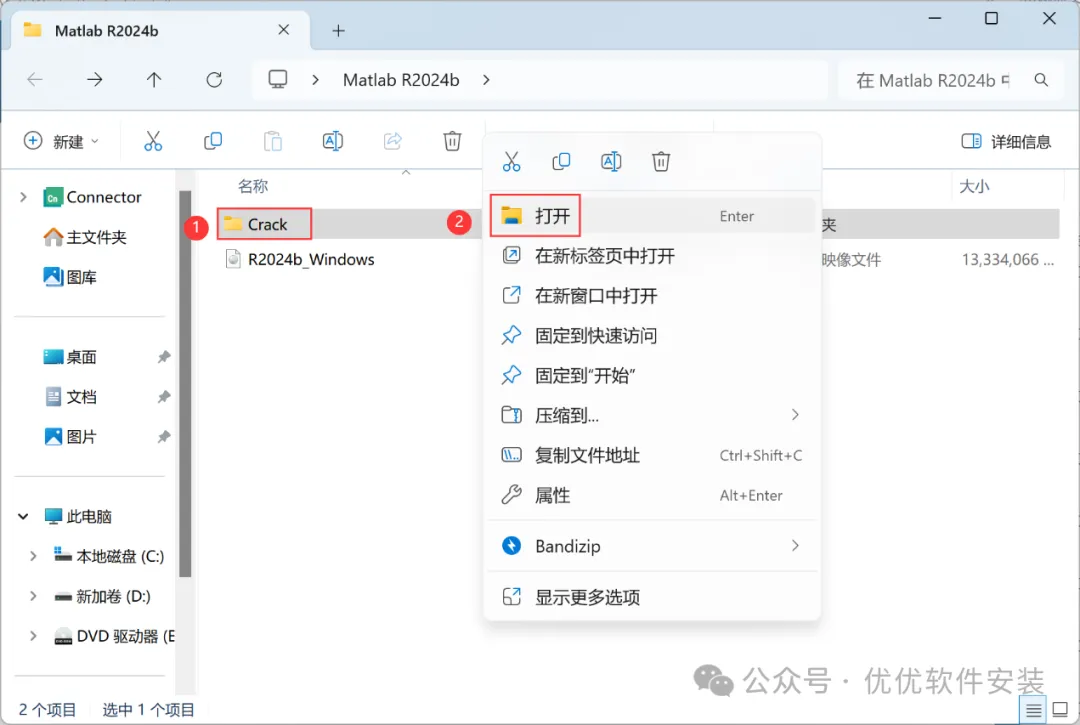1080x725 pixels.
Task: Open a new tab with the plus button
Action: pos(338,30)
